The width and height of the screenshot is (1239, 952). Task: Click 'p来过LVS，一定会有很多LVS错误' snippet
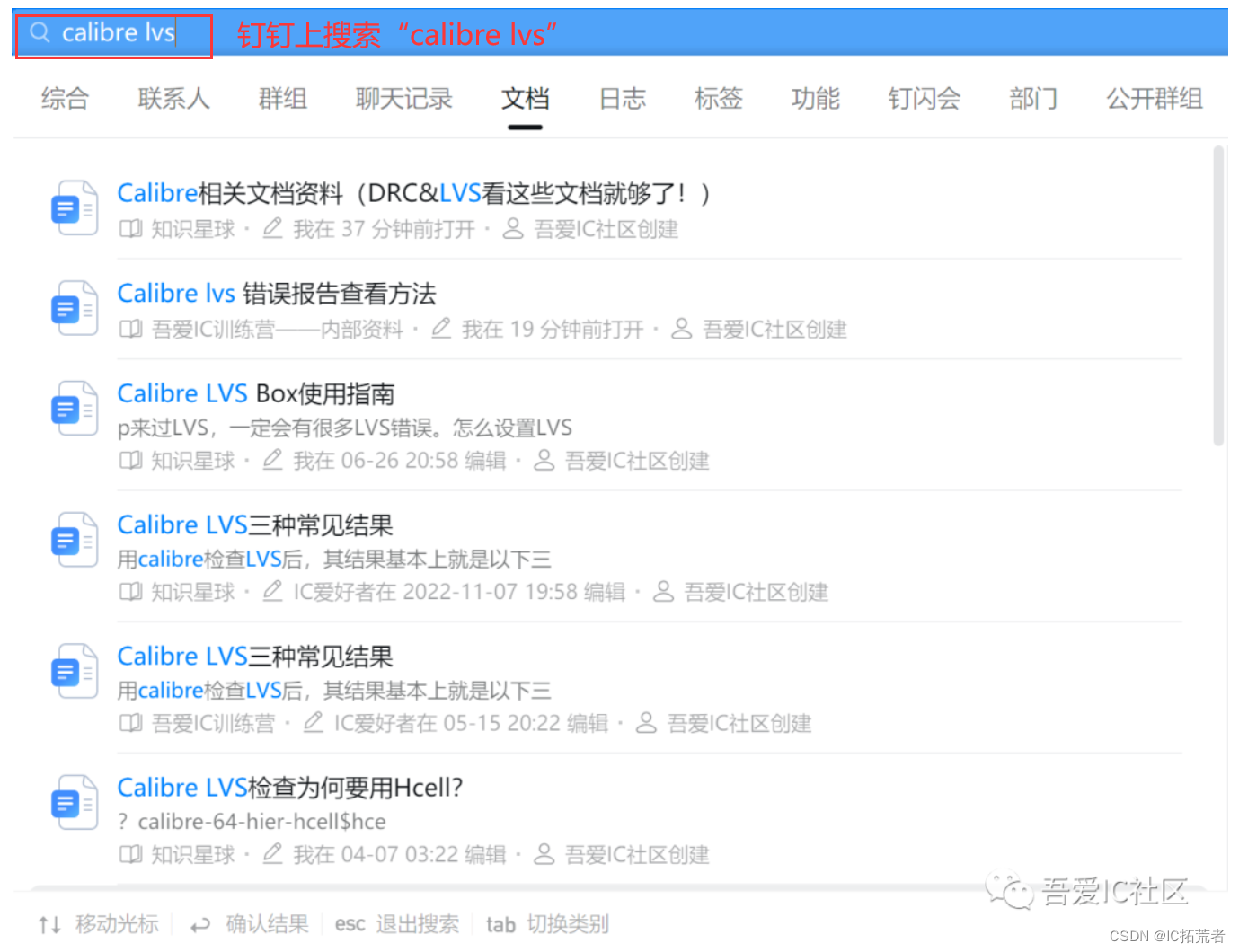click(345, 428)
